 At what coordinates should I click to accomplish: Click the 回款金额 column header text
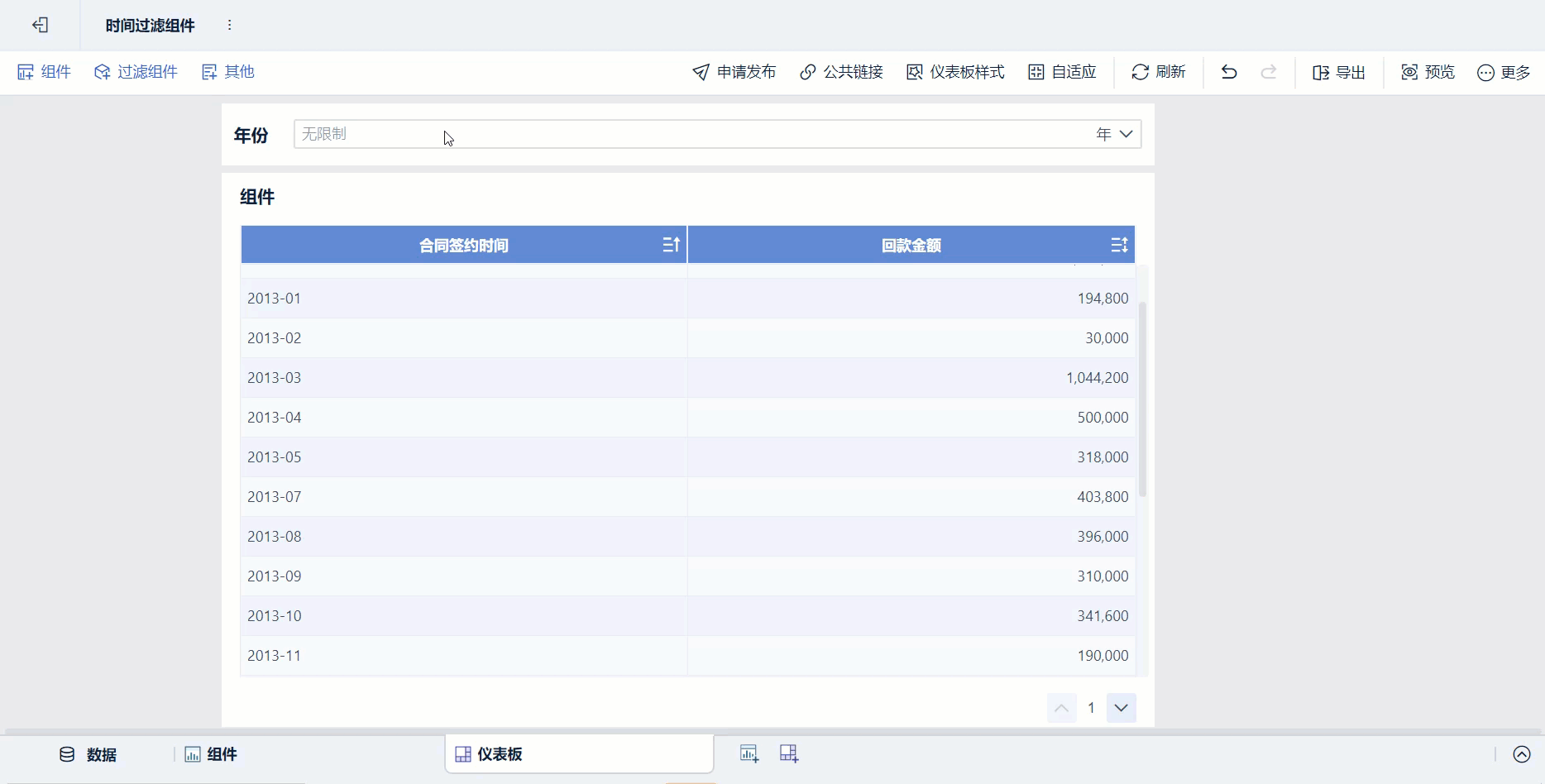[x=911, y=246]
